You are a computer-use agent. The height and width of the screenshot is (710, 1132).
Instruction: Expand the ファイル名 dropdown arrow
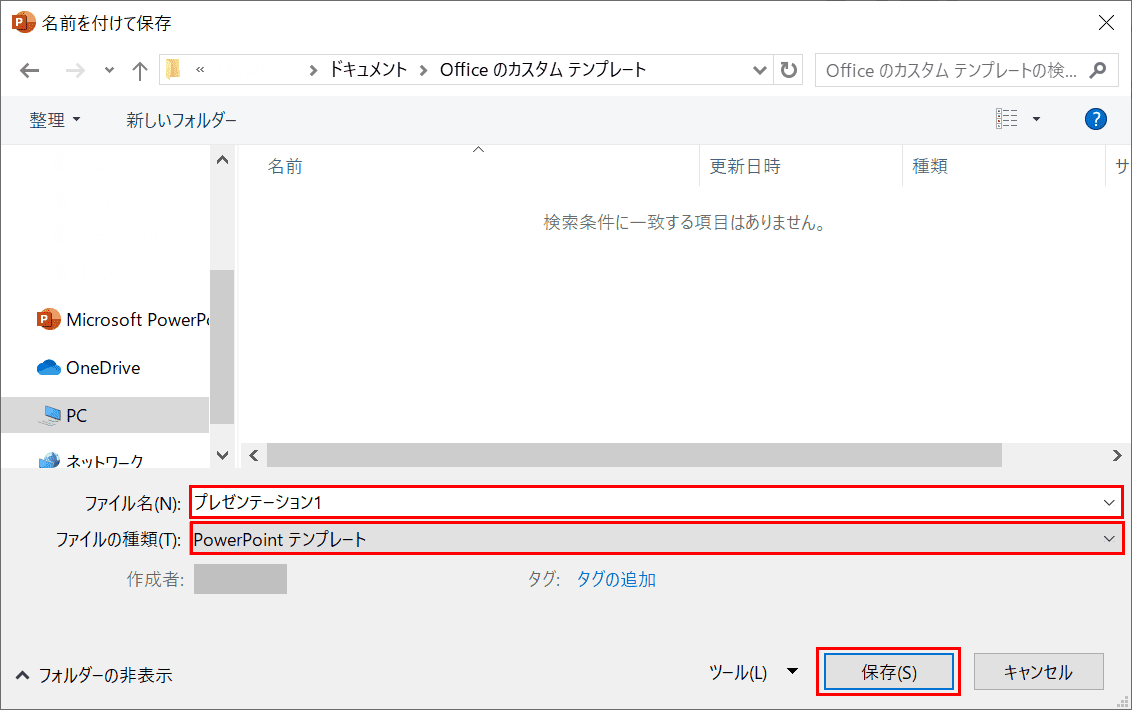coord(1109,502)
